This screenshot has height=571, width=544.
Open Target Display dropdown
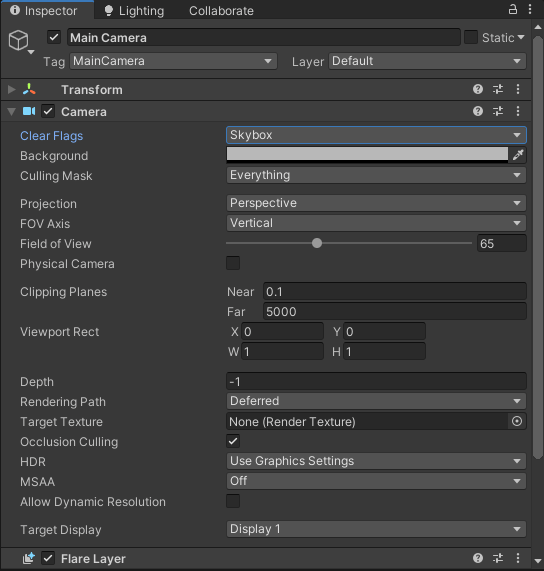[x=376, y=529]
